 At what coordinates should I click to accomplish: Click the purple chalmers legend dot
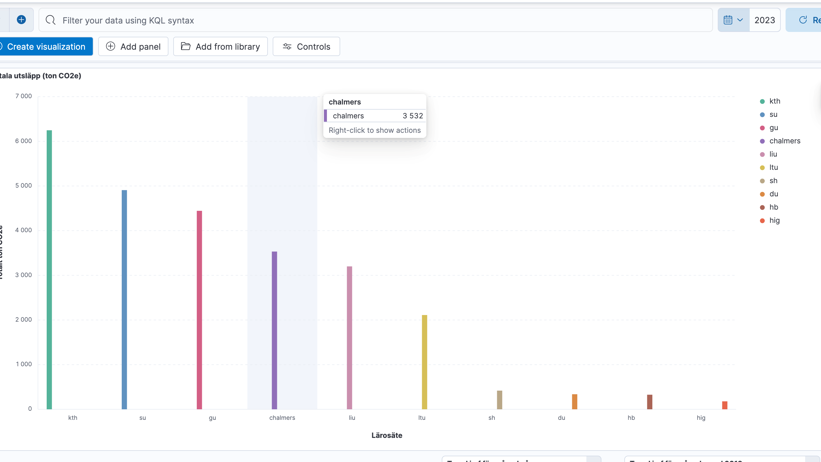tap(762, 142)
